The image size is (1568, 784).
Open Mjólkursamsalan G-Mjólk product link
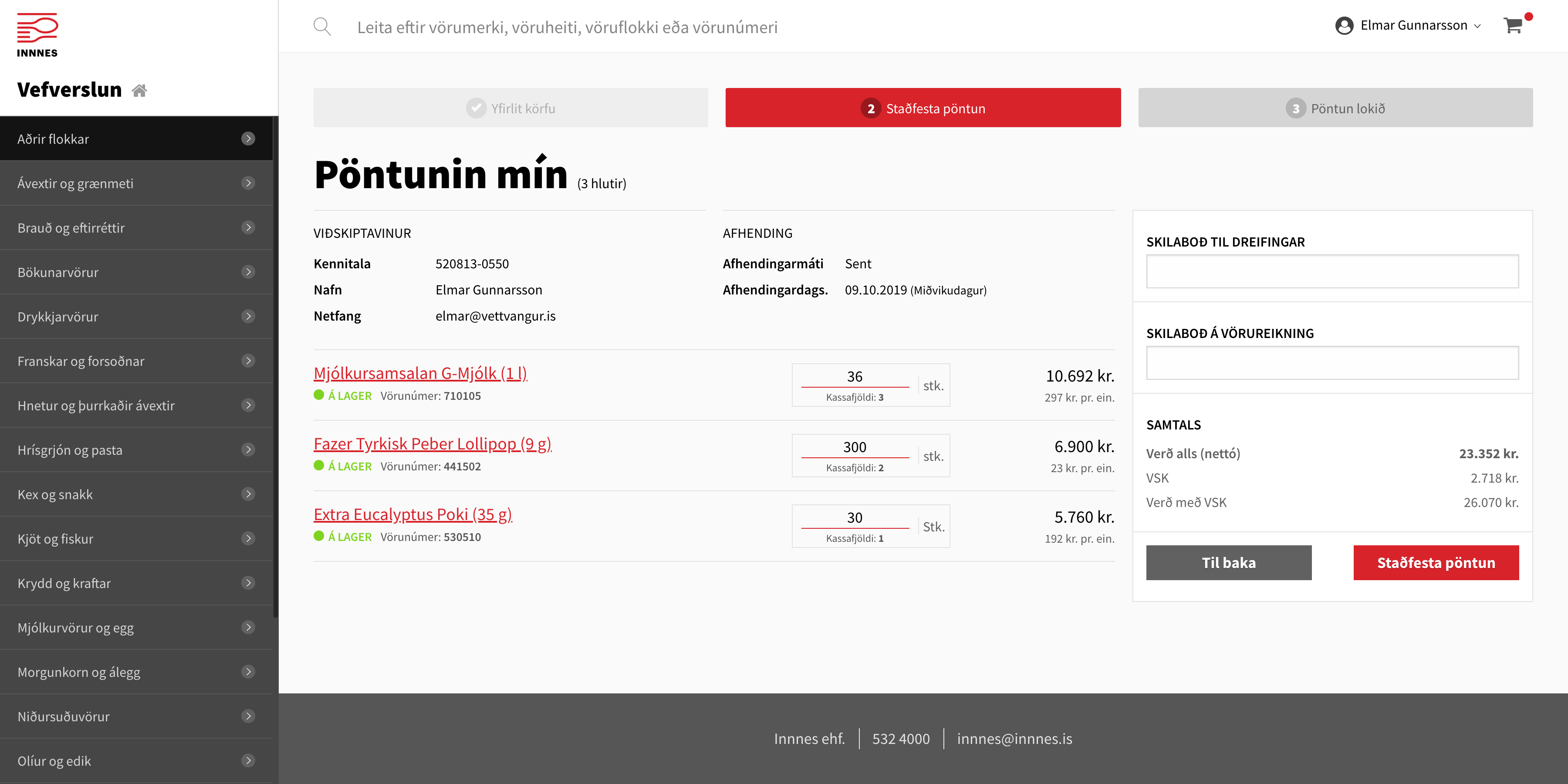coord(420,373)
